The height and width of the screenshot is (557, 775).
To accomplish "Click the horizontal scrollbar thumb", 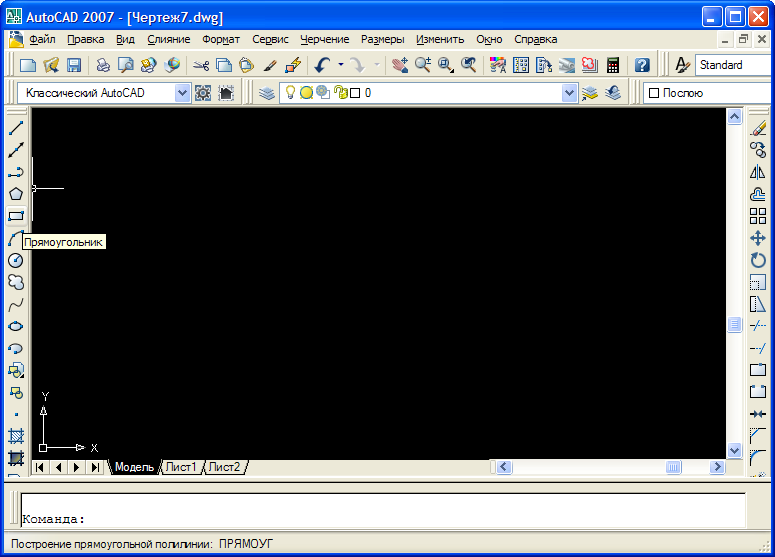I will tap(673, 467).
